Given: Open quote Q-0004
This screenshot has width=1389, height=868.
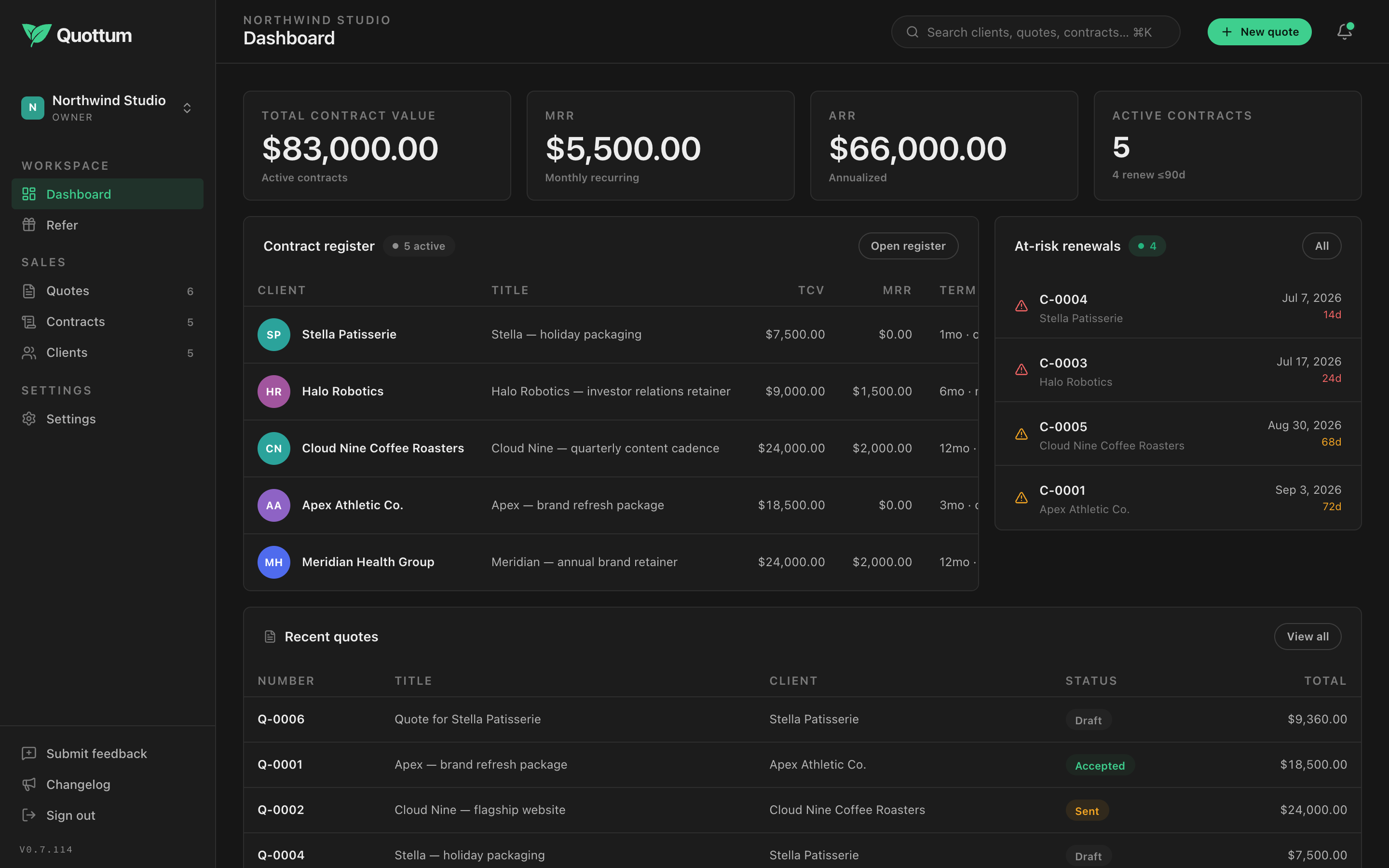Looking at the screenshot, I should pos(803,851).
